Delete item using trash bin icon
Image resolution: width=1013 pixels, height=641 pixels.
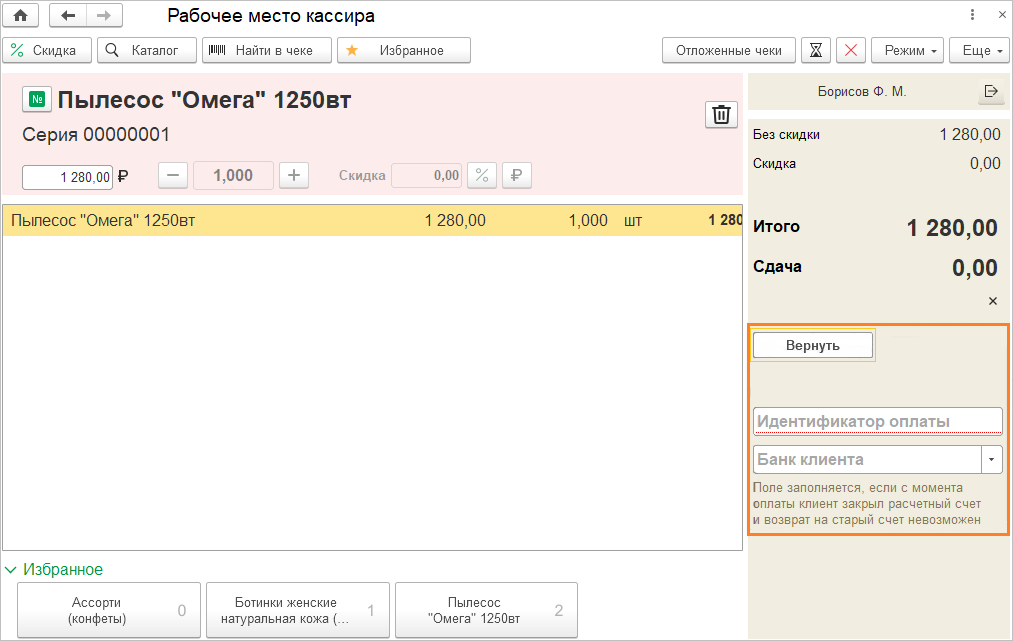click(720, 115)
